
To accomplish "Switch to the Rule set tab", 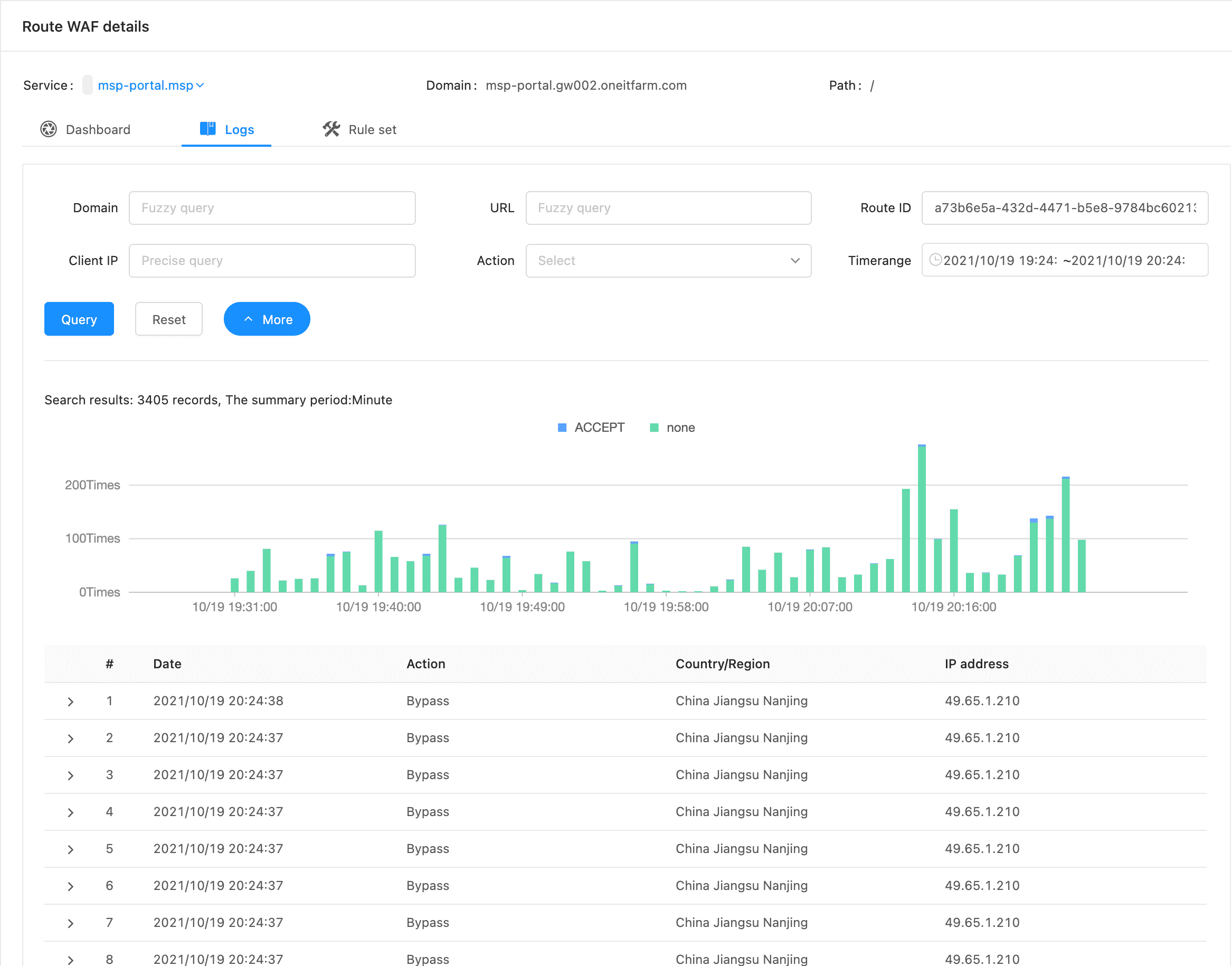I will [359, 129].
